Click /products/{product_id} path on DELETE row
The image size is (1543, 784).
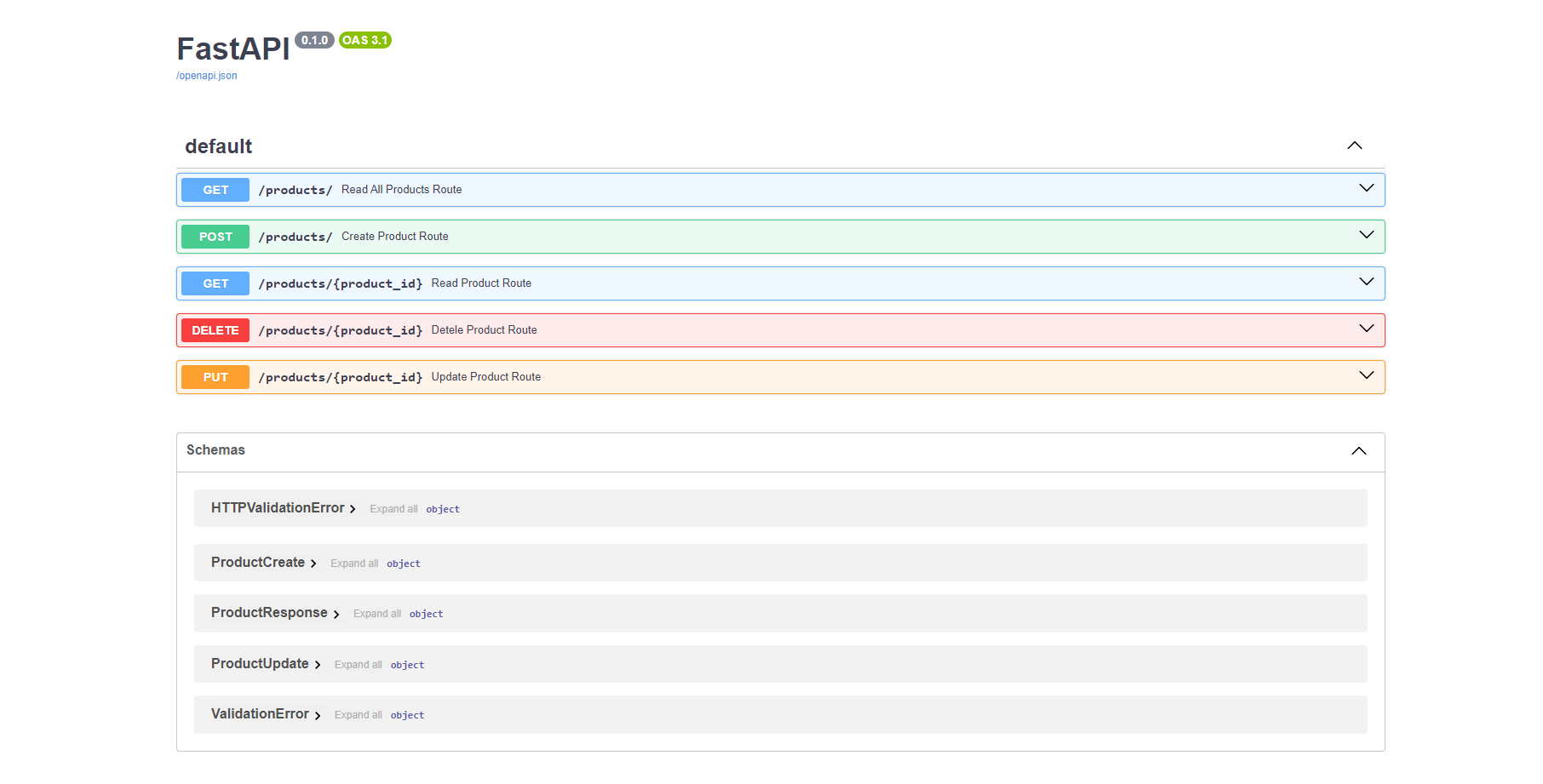(341, 330)
